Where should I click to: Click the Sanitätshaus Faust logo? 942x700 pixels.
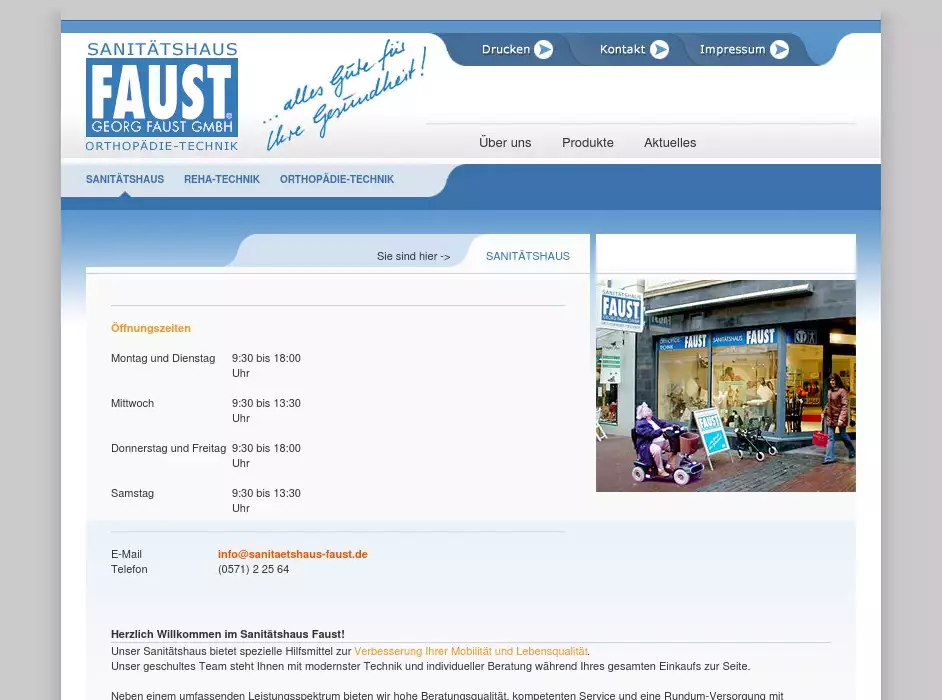coord(162,97)
